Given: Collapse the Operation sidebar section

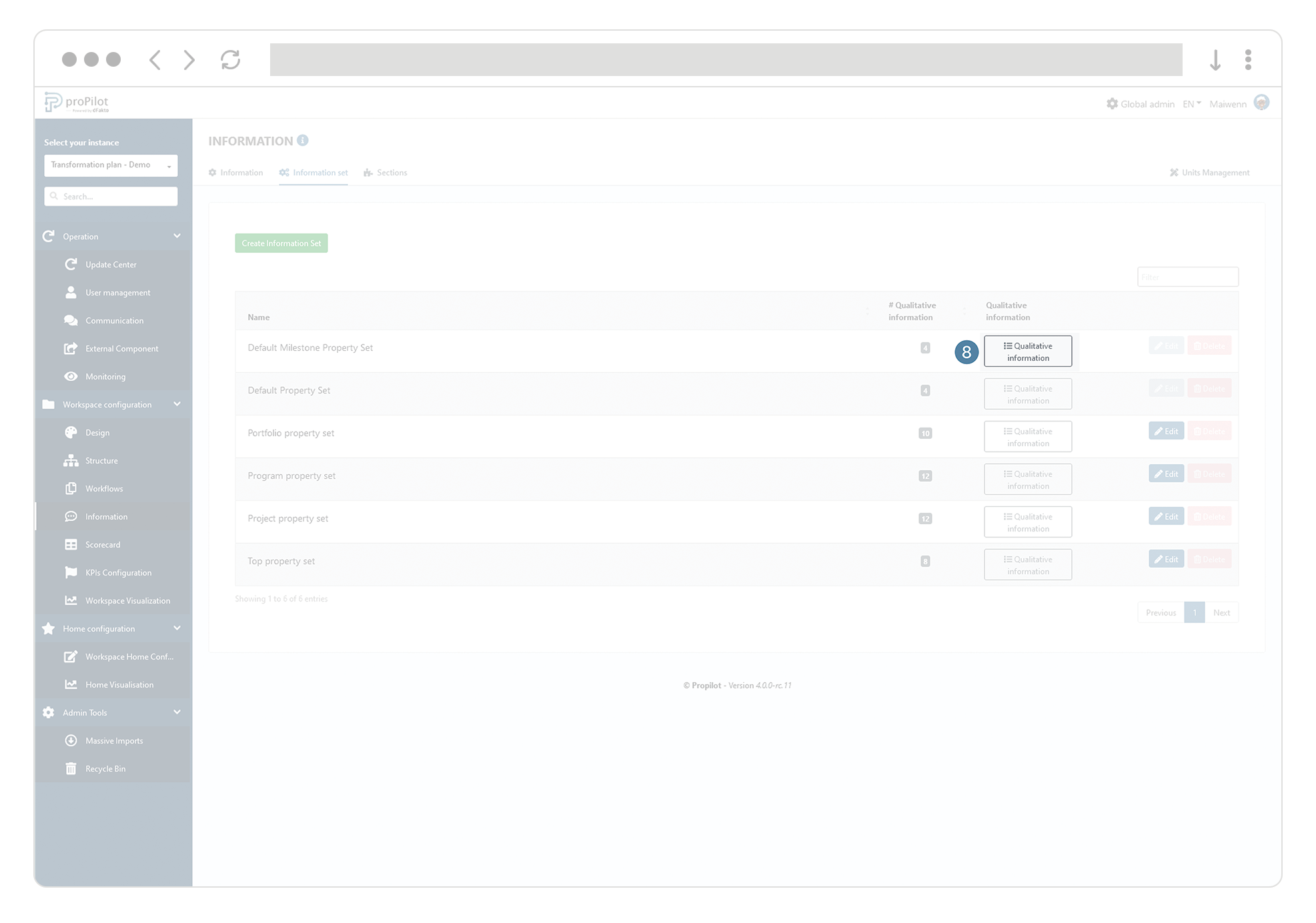Looking at the screenshot, I should tap(177, 236).
